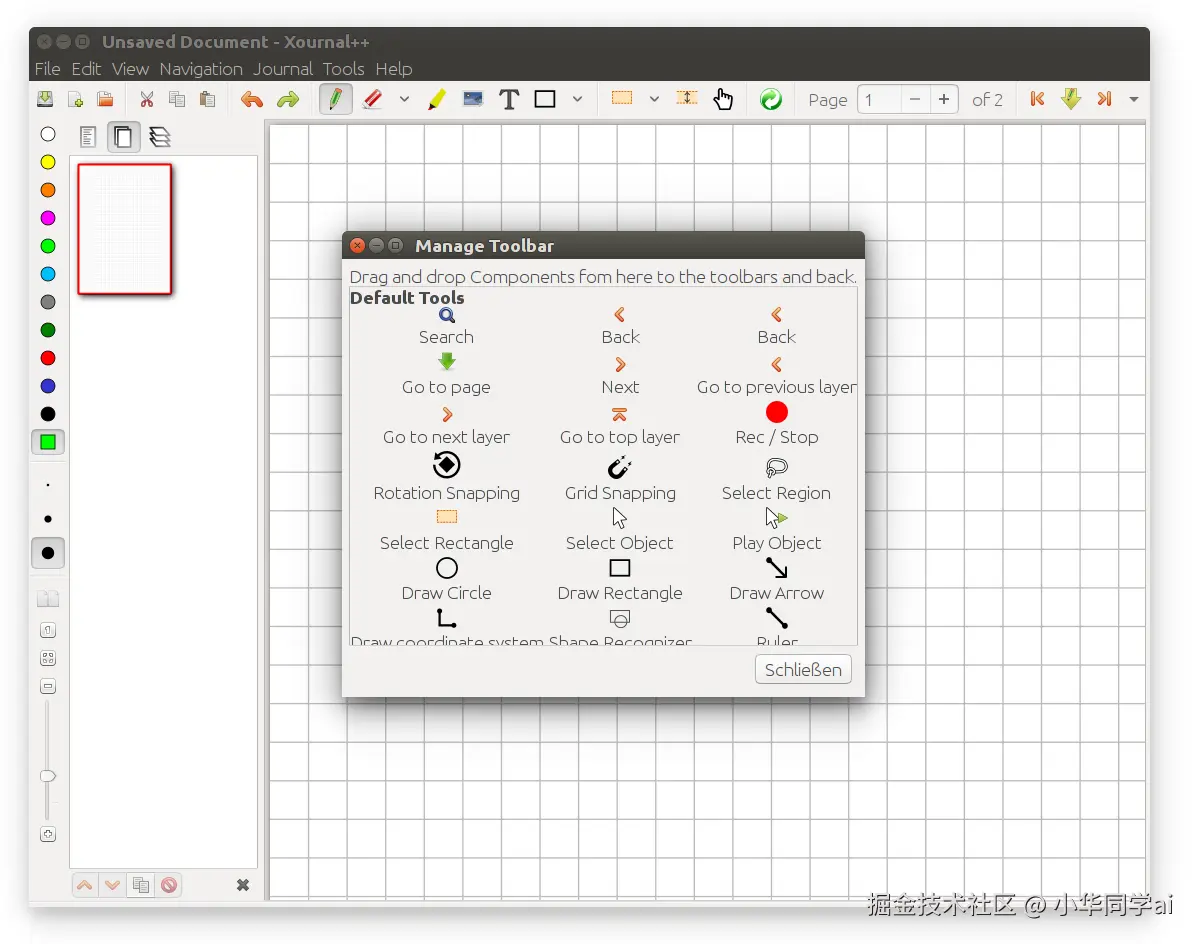Pick the yellow color swatch
Screen dimensions: 1199x944
(x=48, y=162)
